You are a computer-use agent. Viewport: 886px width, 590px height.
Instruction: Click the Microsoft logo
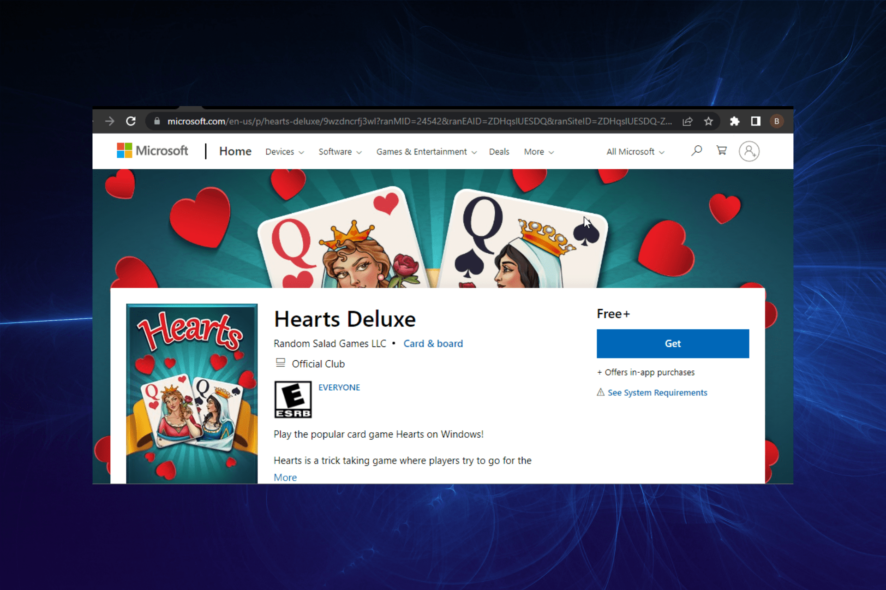pos(153,151)
